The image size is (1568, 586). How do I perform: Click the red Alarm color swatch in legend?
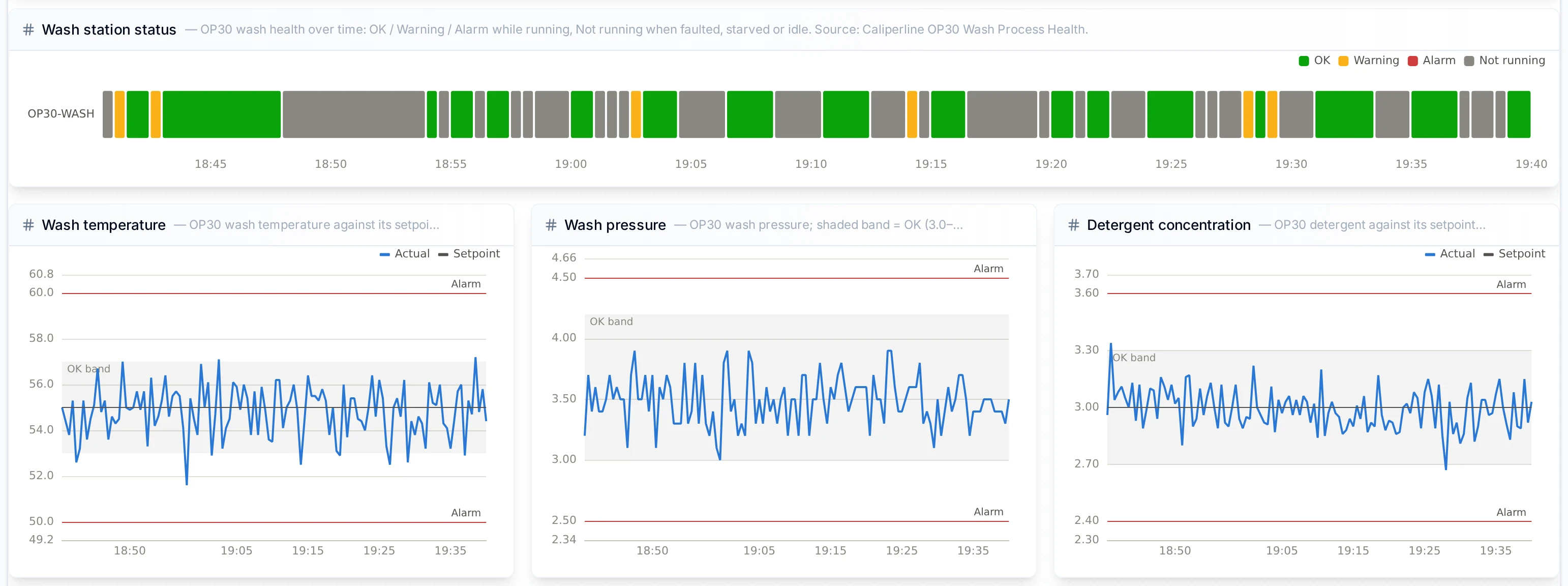coord(1412,61)
